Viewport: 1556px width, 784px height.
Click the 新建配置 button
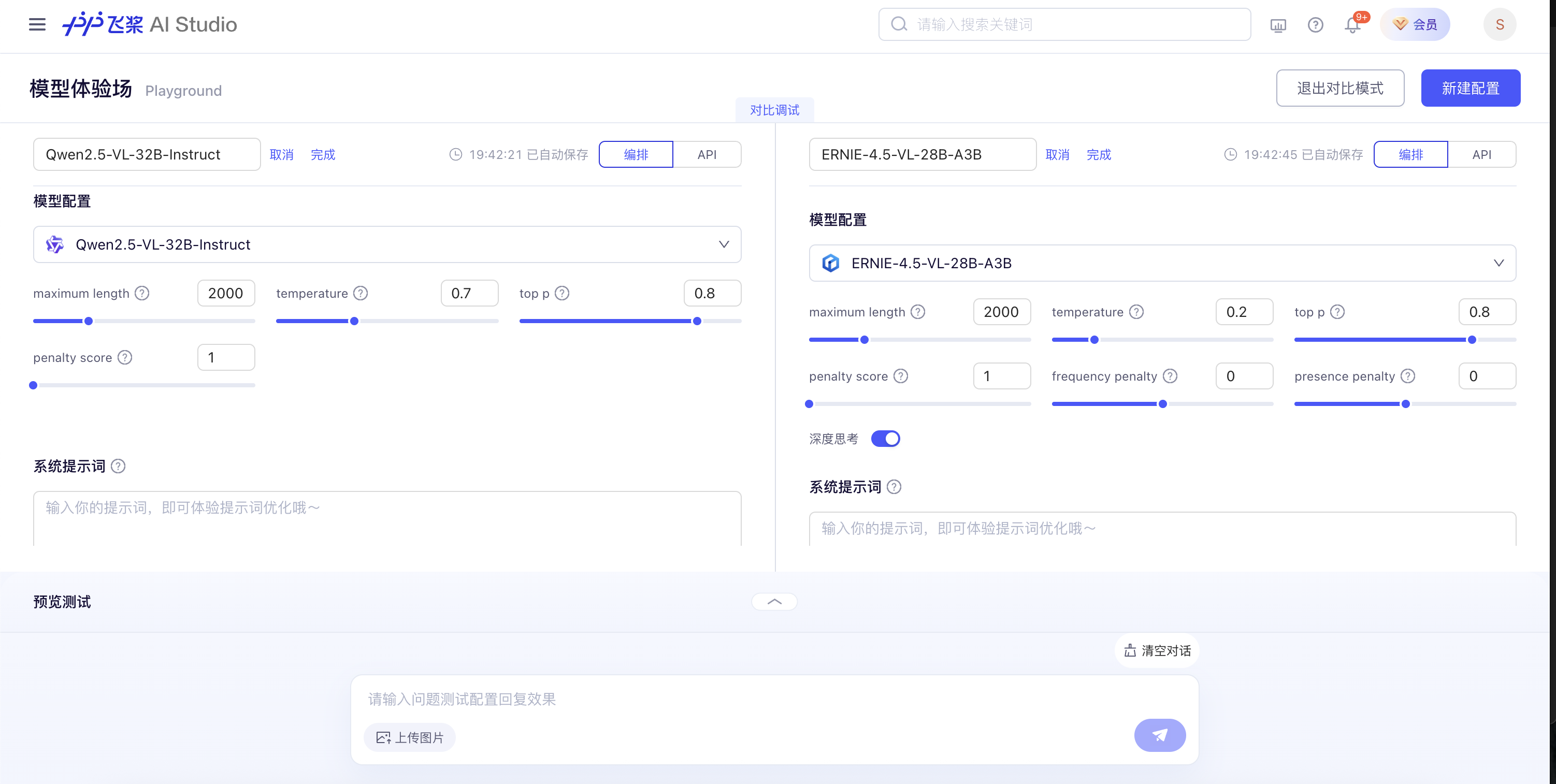(x=1470, y=88)
